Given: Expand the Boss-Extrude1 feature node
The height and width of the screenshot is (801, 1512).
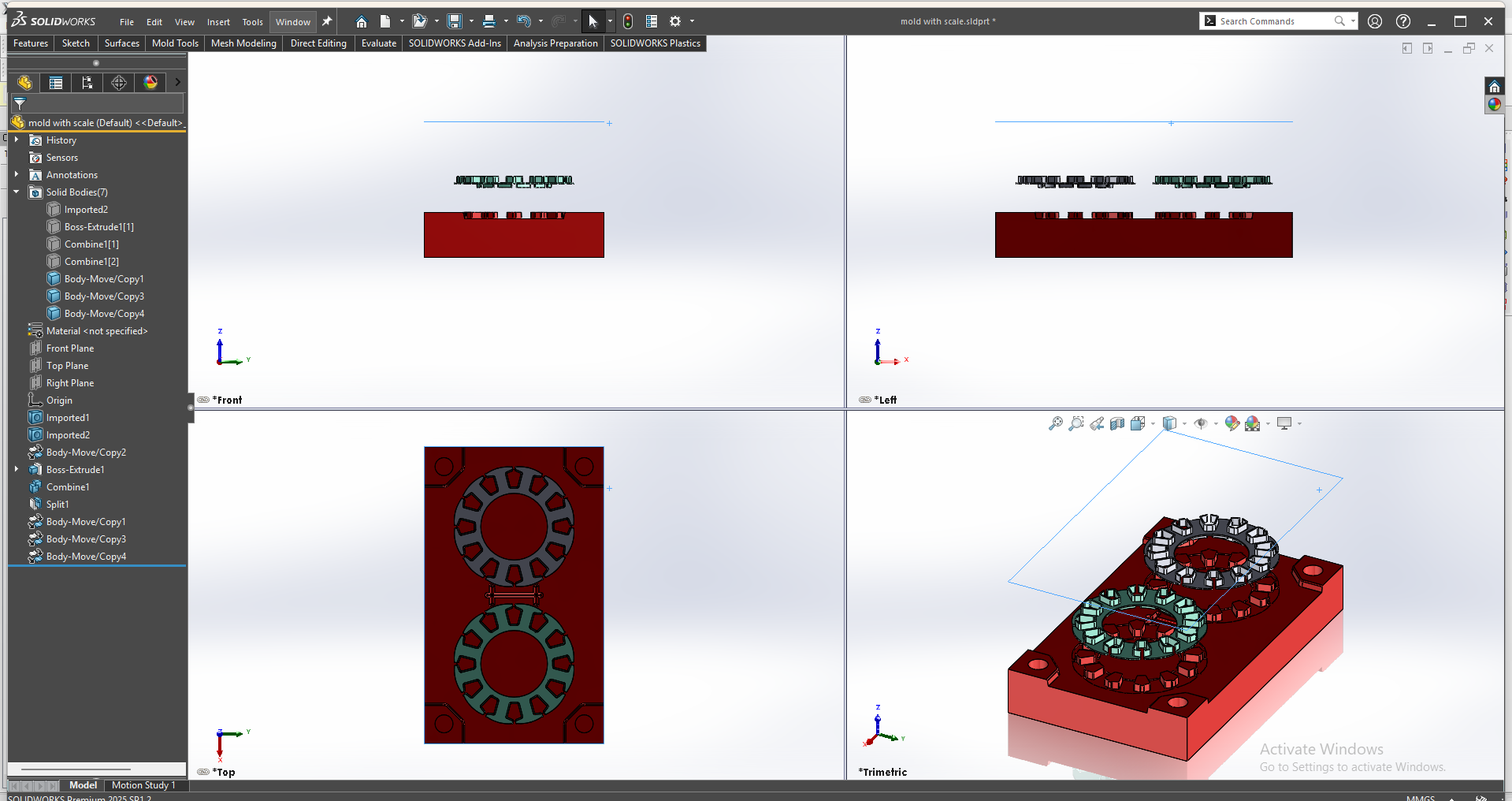Looking at the screenshot, I should [x=16, y=469].
